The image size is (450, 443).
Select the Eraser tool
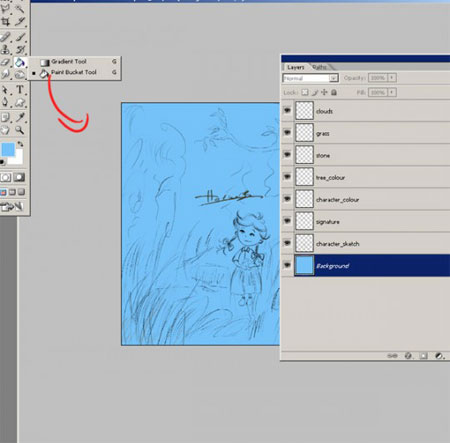(x=5, y=62)
